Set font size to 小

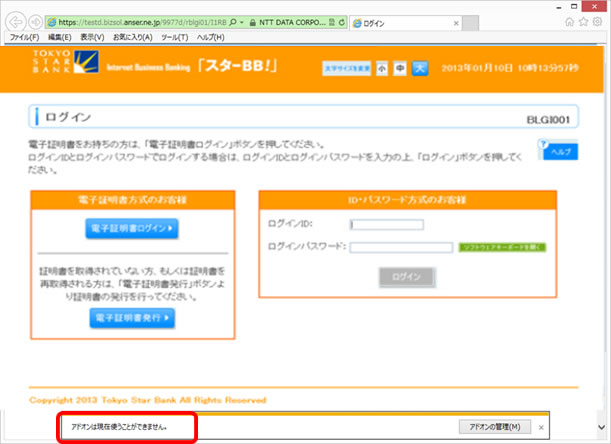coord(382,69)
